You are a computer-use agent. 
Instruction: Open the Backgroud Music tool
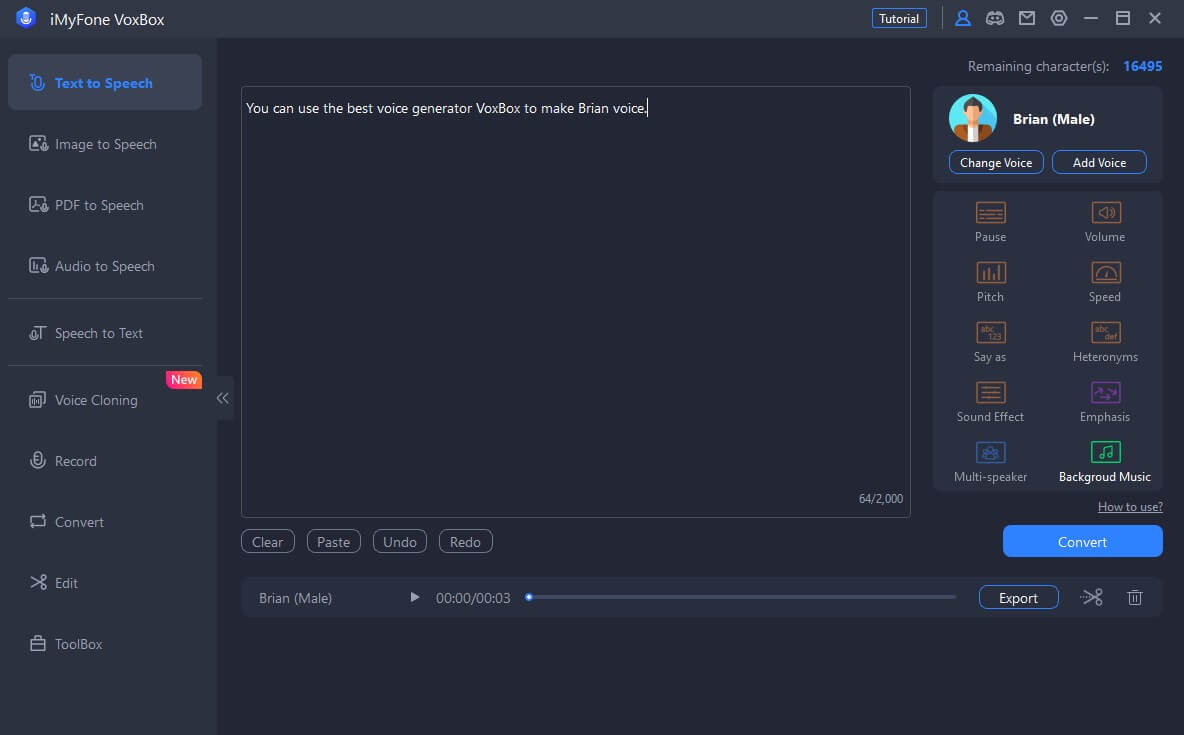coord(1105,462)
